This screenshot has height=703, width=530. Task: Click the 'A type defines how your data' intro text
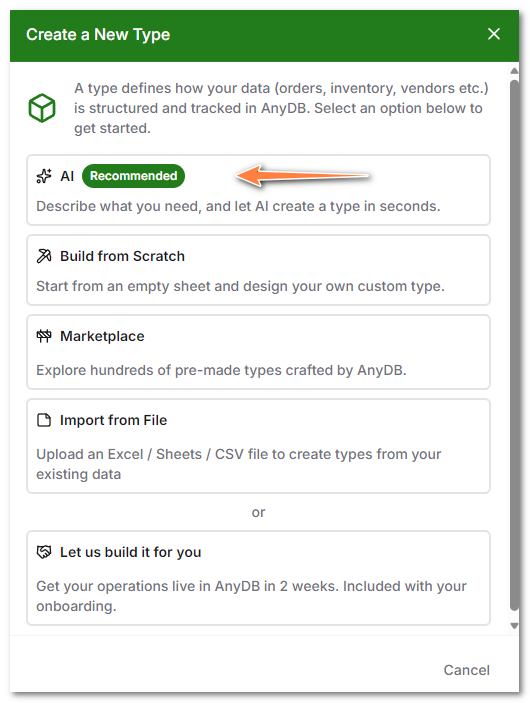pos(281,108)
